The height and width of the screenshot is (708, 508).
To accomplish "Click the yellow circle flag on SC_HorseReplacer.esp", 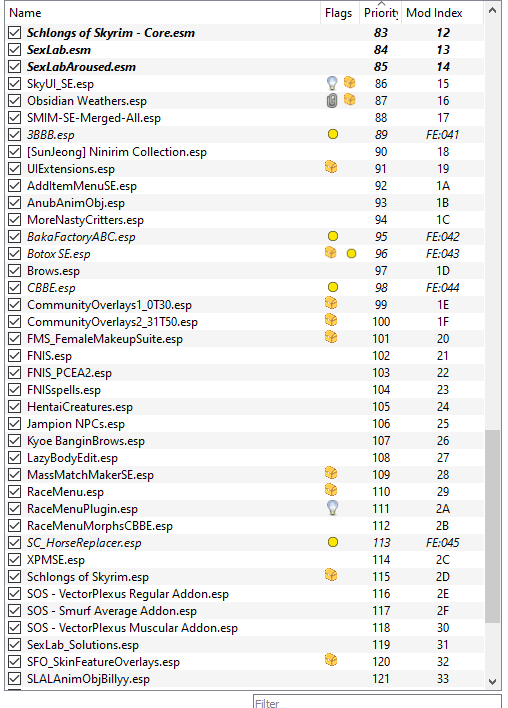I will (333, 542).
